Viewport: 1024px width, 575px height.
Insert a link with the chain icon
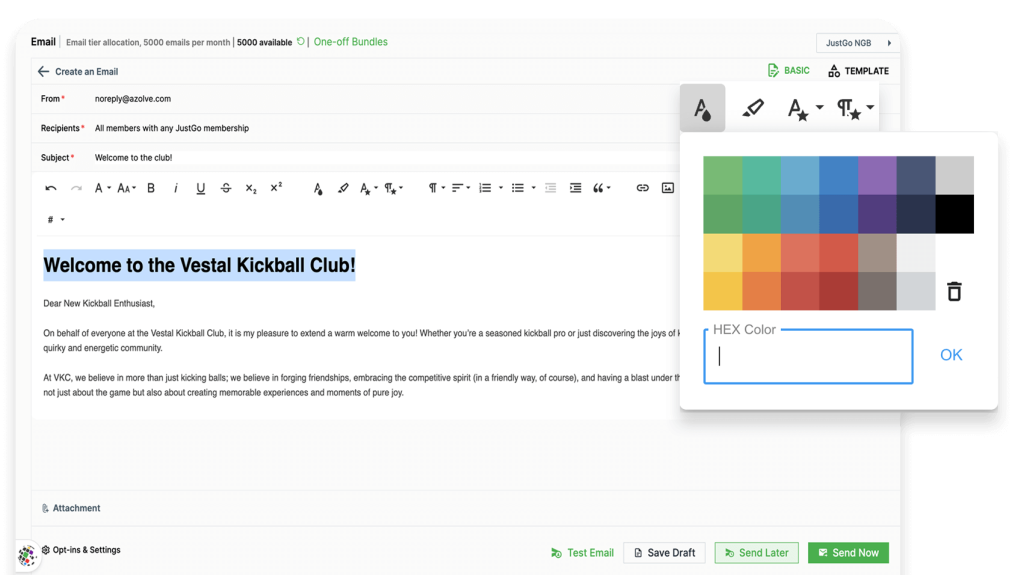[643, 188]
